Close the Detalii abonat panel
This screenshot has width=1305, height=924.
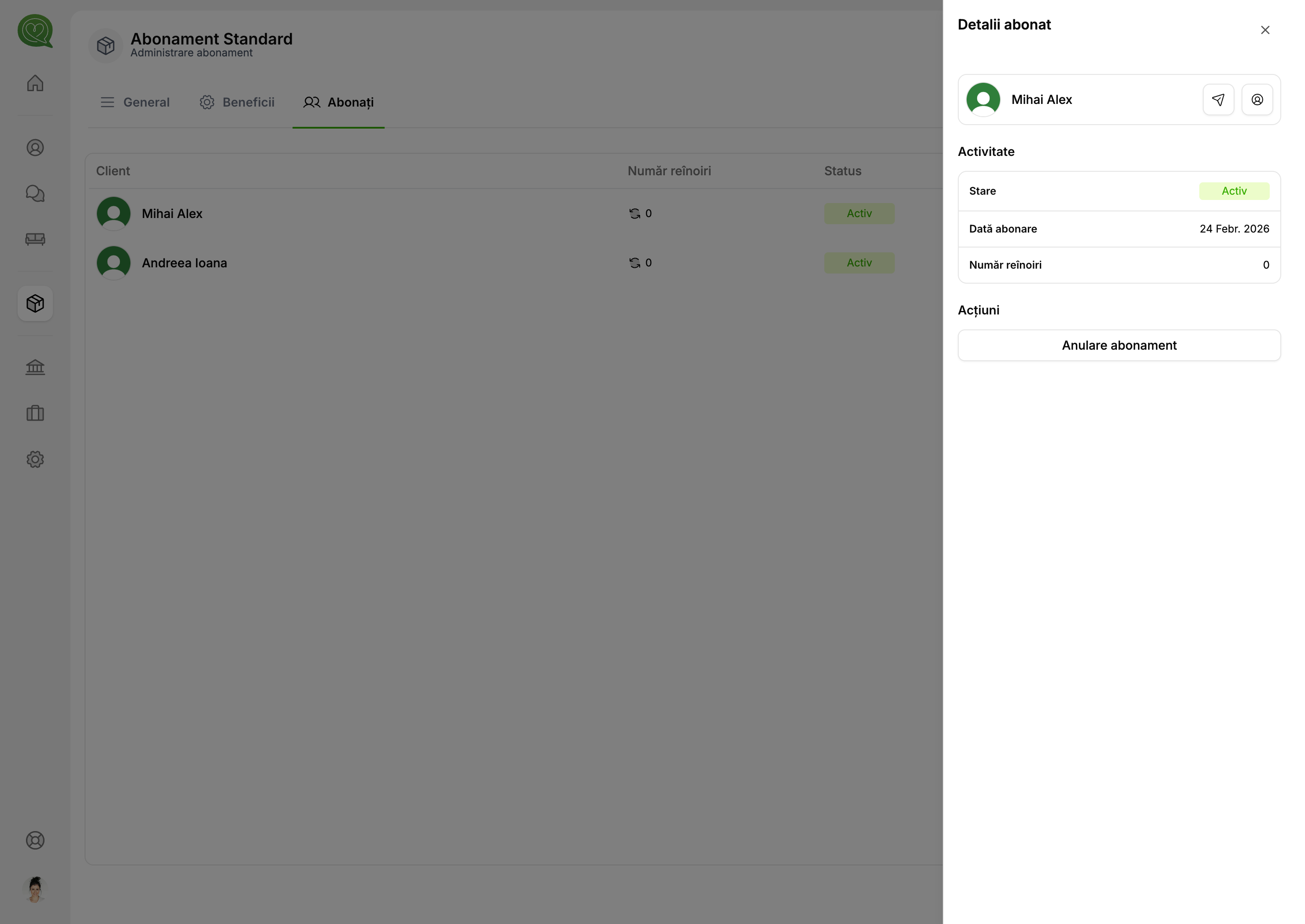click(1264, 30)
